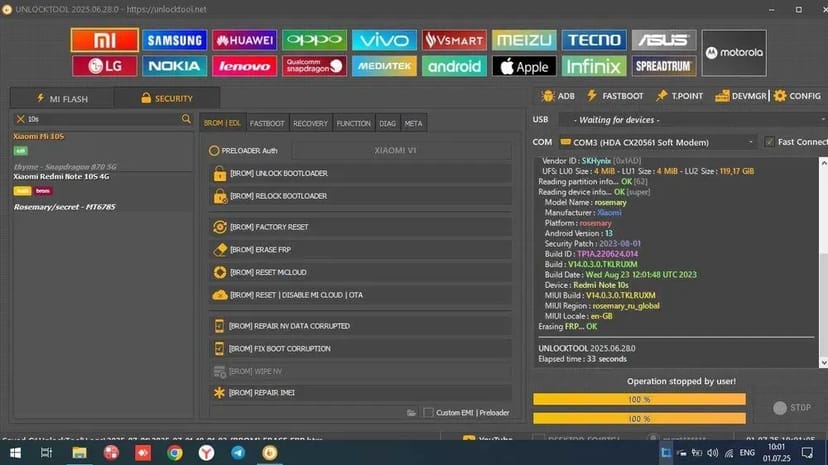Click the STOP button
Screen dimensions: 828x465
click(x=792, y=408)
